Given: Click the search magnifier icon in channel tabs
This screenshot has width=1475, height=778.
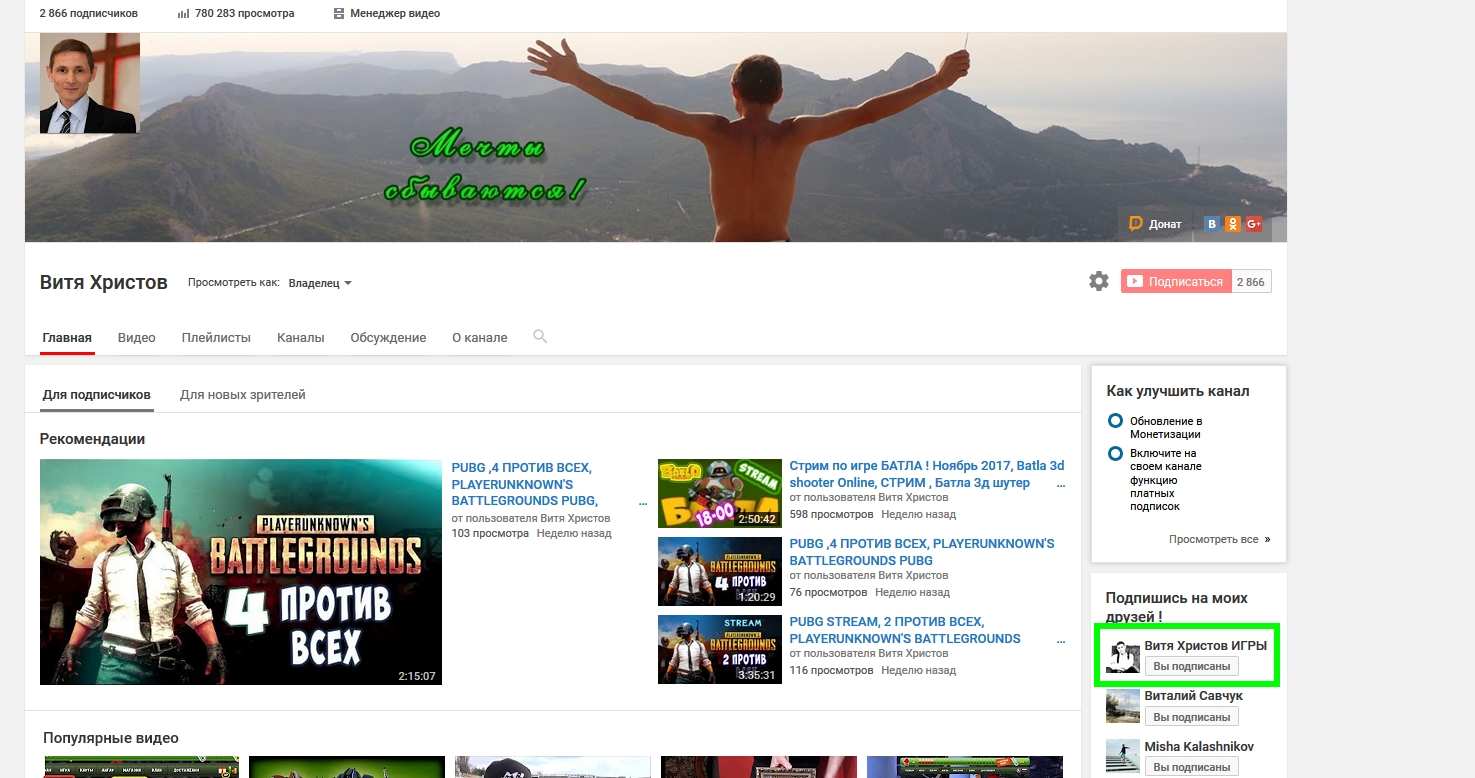Looking at the screenshot, I should point(540,337).
